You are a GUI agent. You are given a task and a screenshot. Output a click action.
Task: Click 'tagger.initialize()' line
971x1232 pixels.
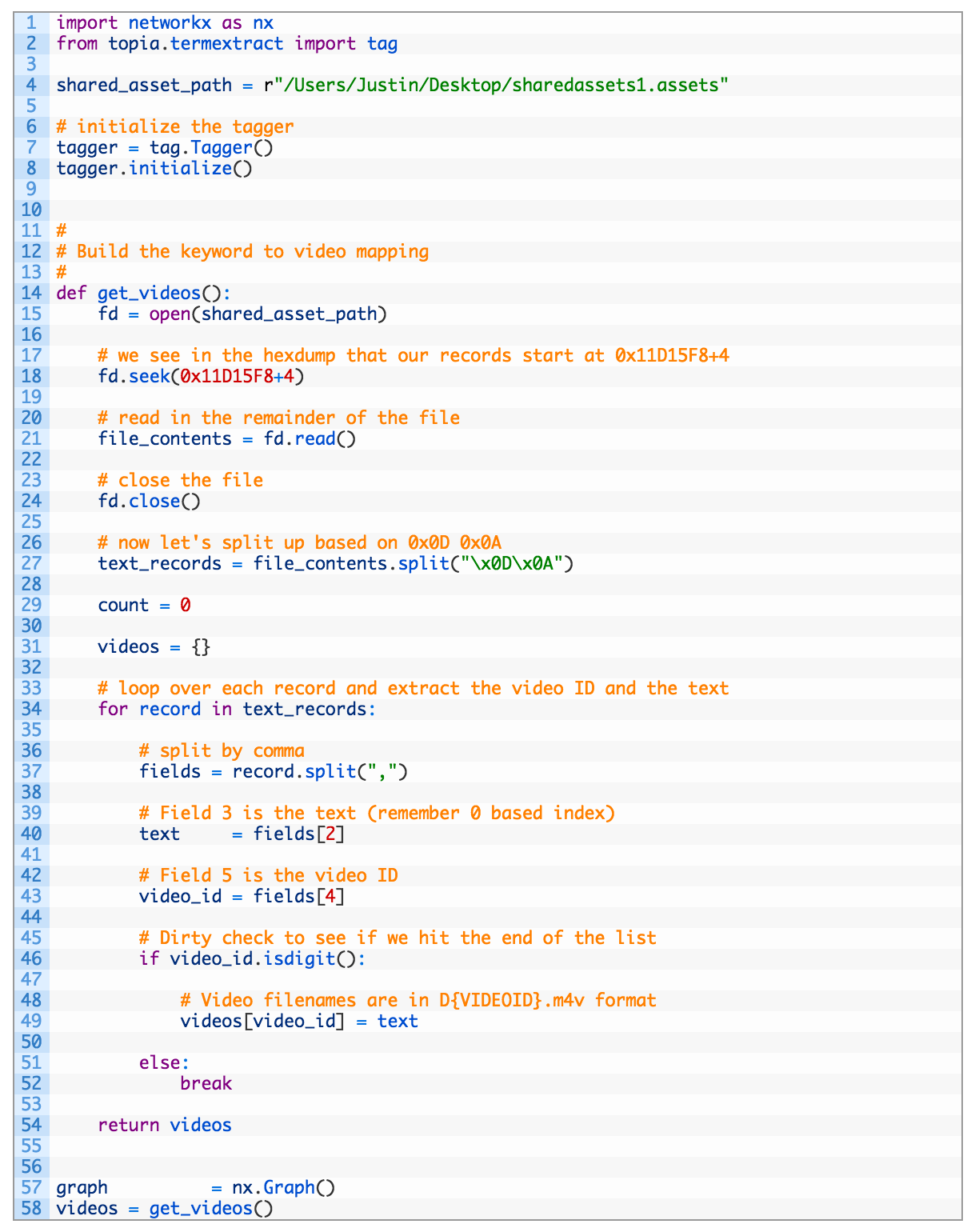(154, 168)
